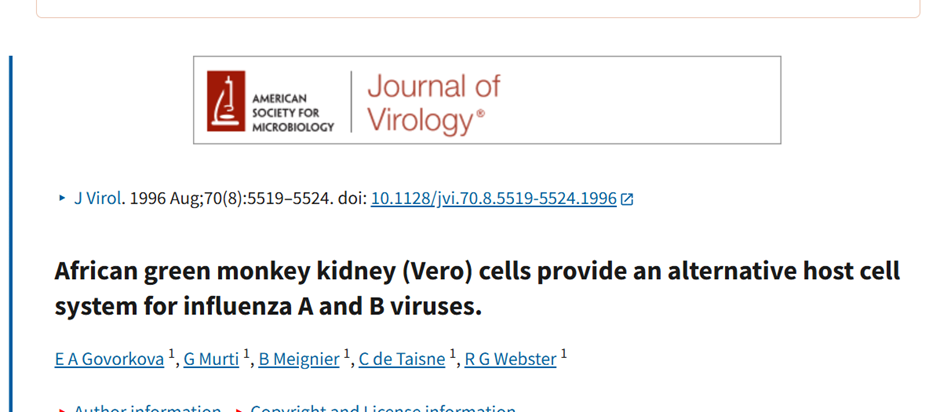Open the DOI link 10.1128/jvi.70.8.5519-5524.1996
This screenshot has width=940, height=412.
493,198
